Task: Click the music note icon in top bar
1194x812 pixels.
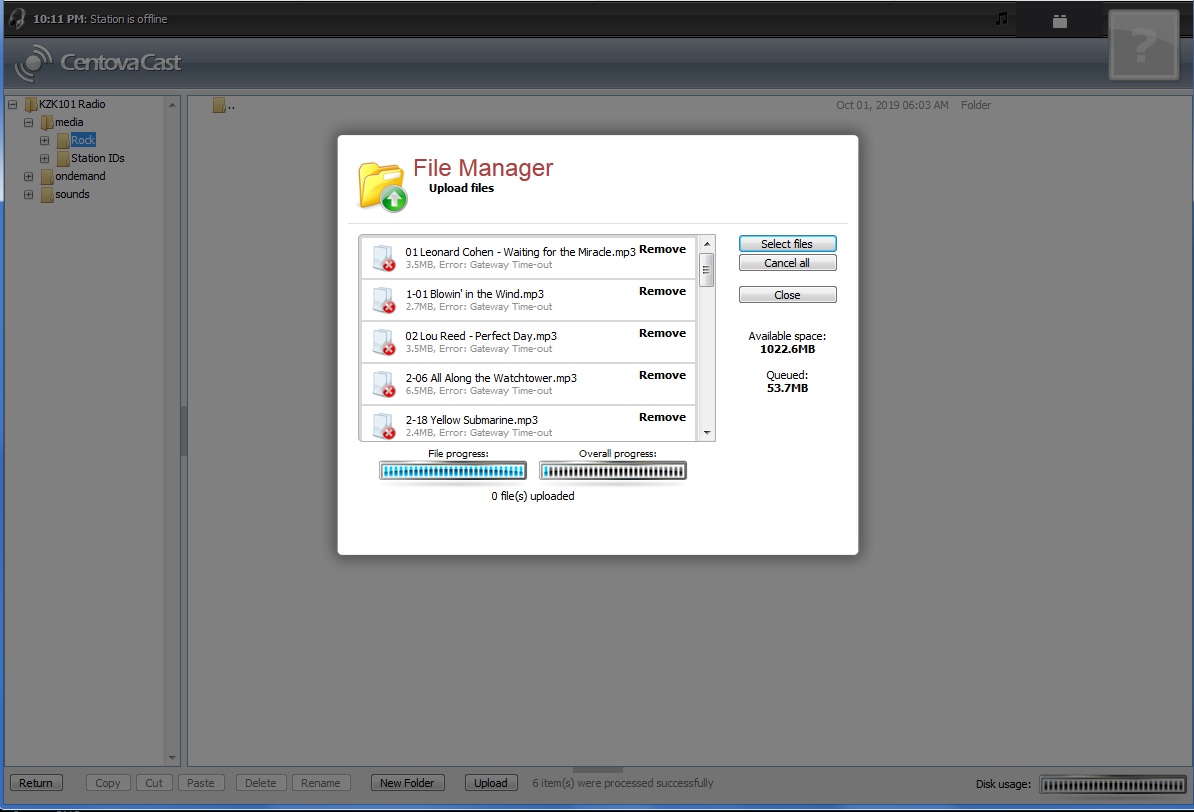Action: (1001, 19)
